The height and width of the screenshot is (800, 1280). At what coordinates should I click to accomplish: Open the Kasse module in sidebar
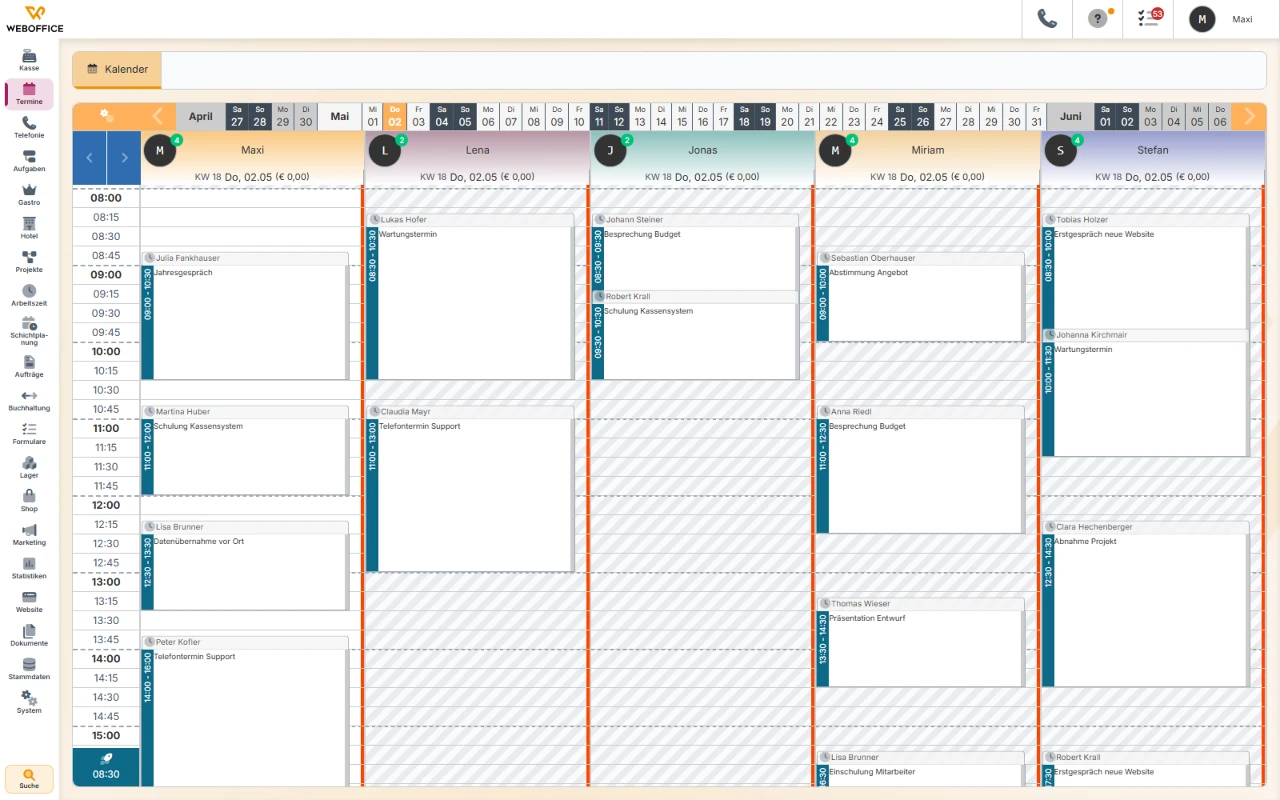(29, 60)
